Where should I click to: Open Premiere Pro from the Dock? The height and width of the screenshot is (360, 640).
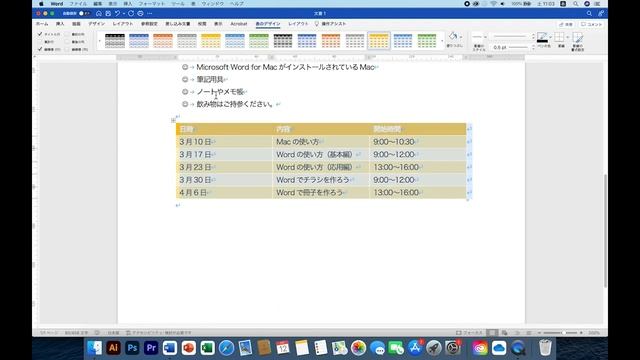coord(151,348)
